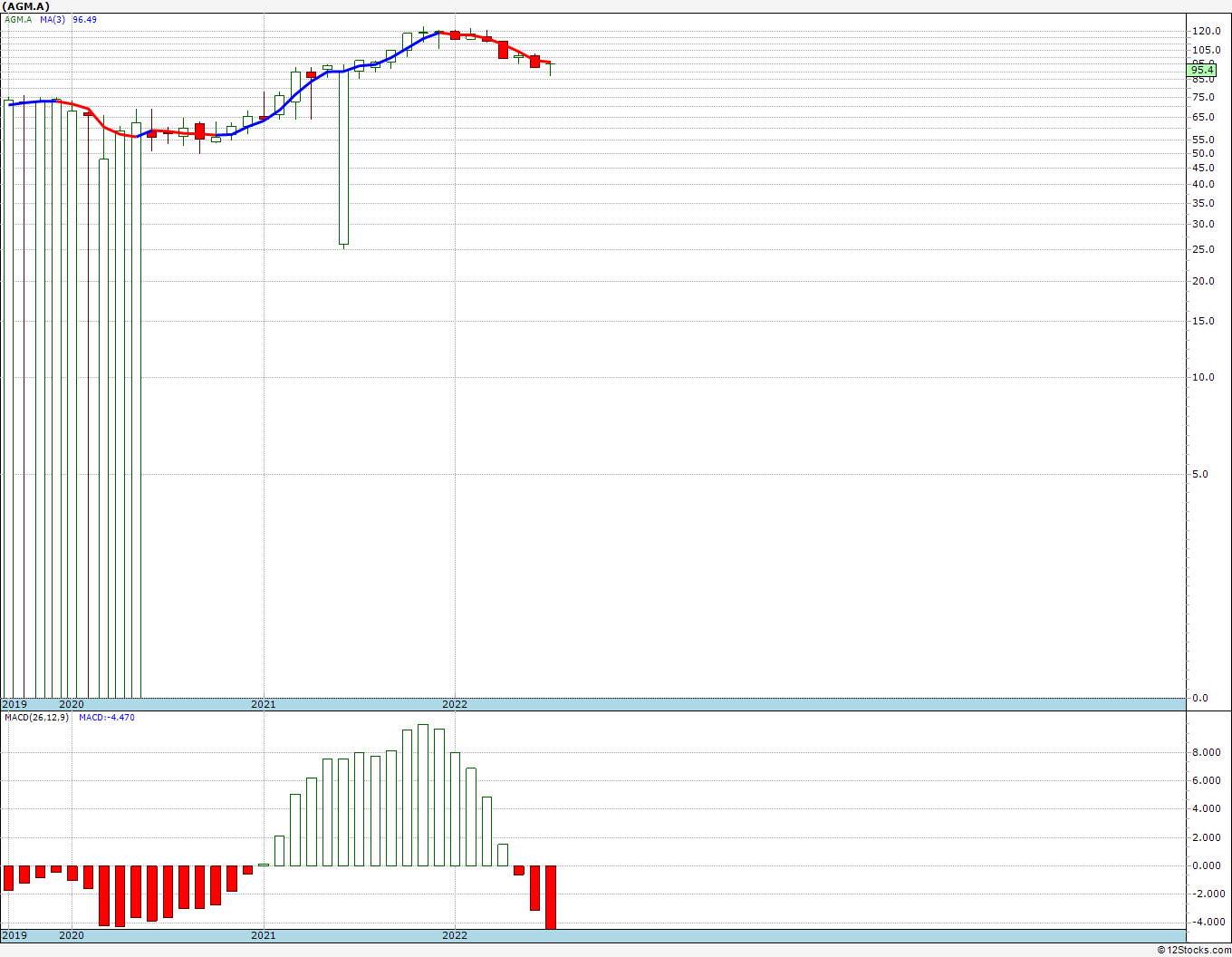
Task: Click the 75.0 price axis label
Action: coord(1204,97)
